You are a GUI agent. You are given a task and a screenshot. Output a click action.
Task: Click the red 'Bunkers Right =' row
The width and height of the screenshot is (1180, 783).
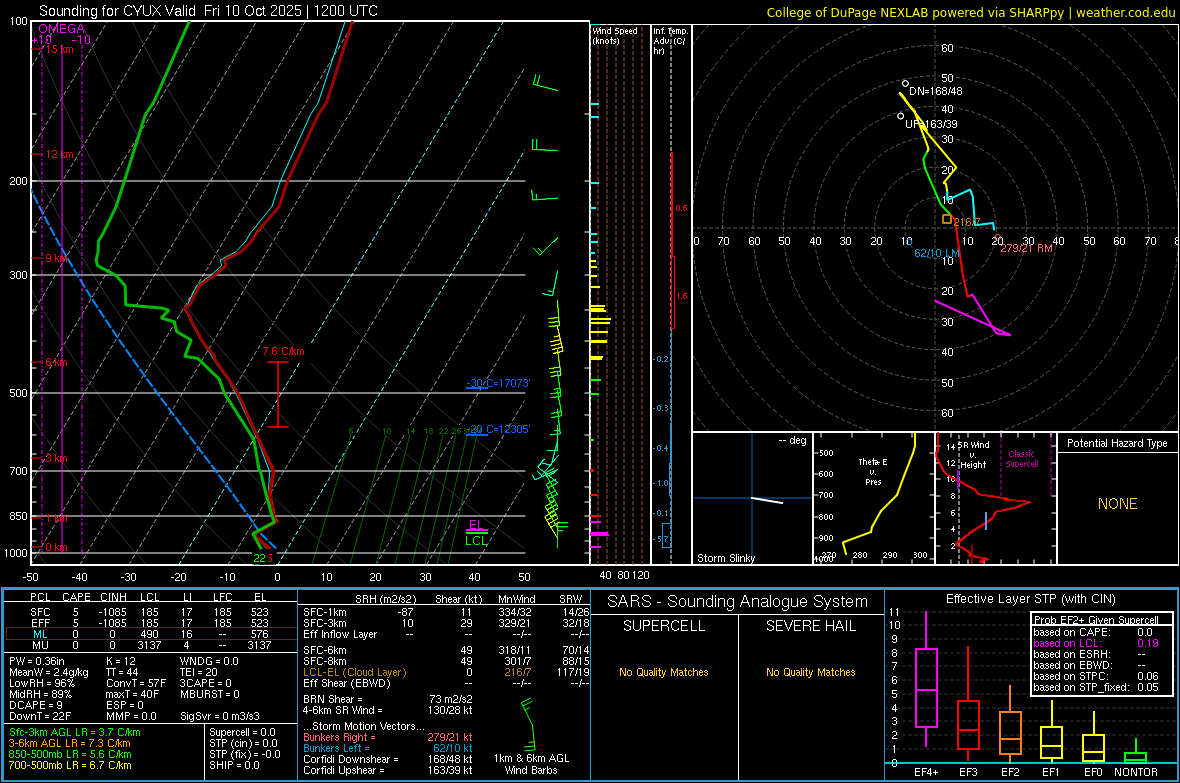388,737
